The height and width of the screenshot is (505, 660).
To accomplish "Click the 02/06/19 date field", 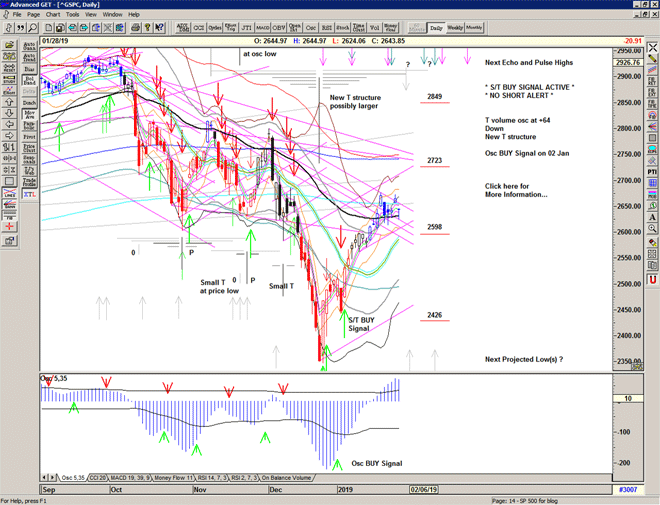I will click(x=422, y=489).
